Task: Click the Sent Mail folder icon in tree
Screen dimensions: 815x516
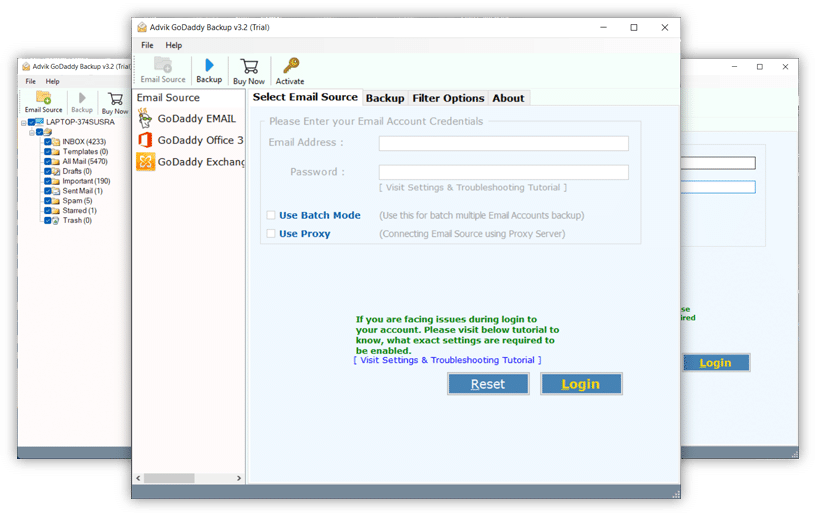Action: [x=56, y=191]
